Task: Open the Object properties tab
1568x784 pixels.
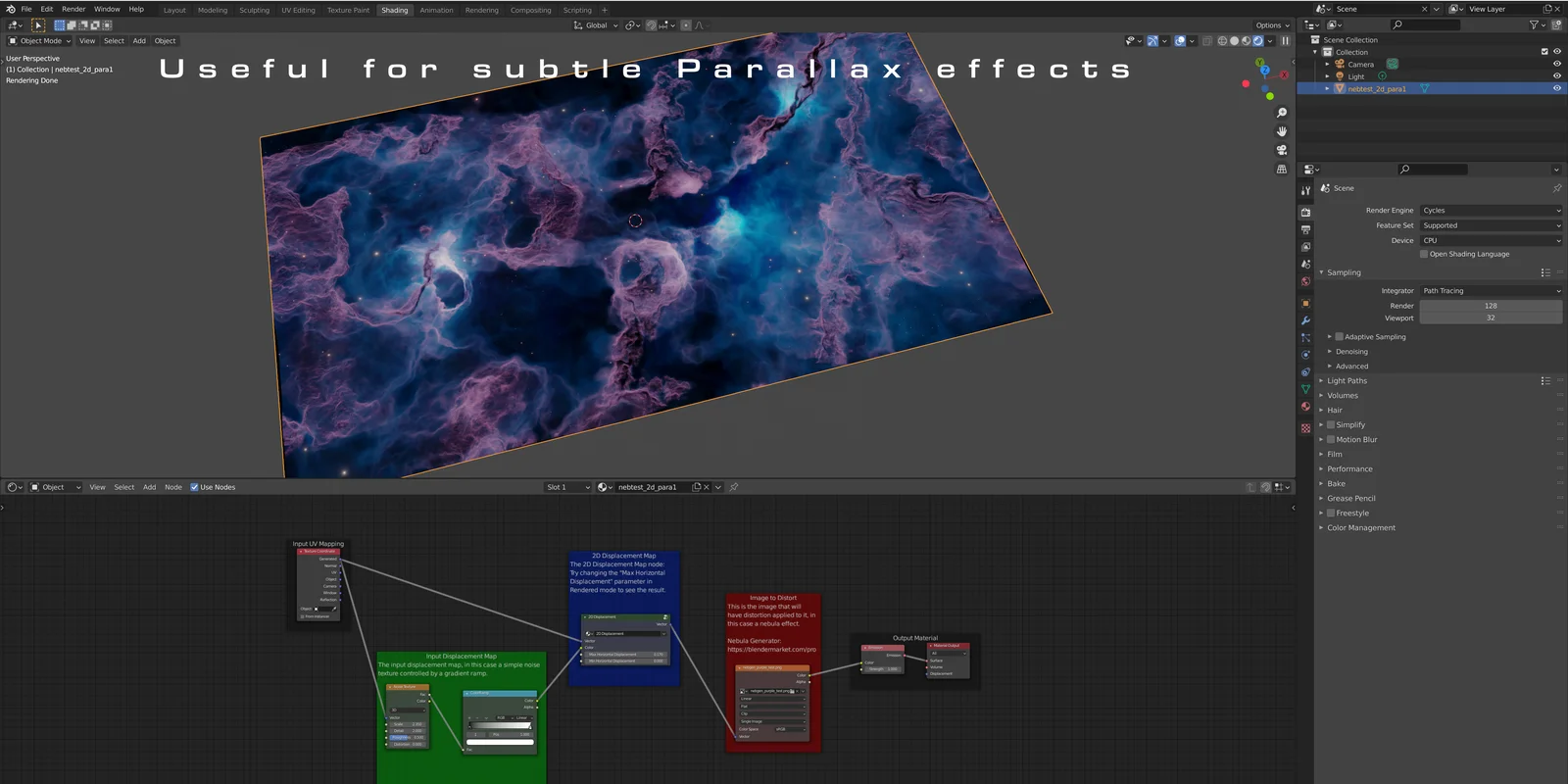Action: coord(1305,303)
